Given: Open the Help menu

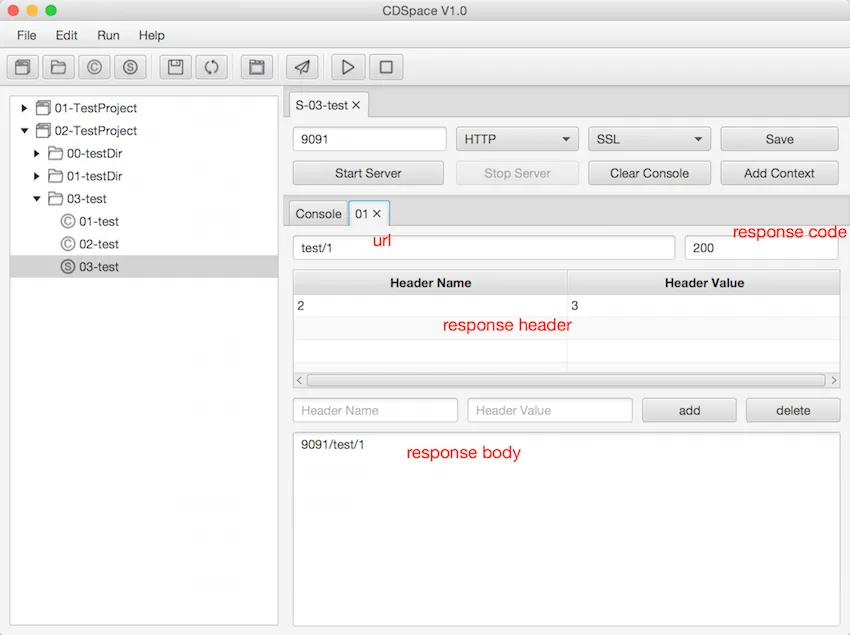Looking at the screenshot, I should pos(152,35).
